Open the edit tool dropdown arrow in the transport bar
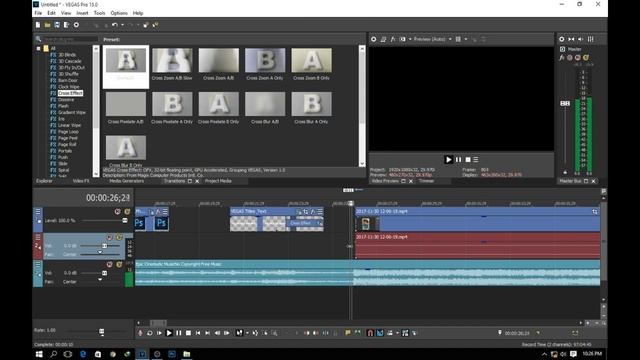The height and width of the screenshot is (360, 640). pyautogui.click(x=247, y=333)
